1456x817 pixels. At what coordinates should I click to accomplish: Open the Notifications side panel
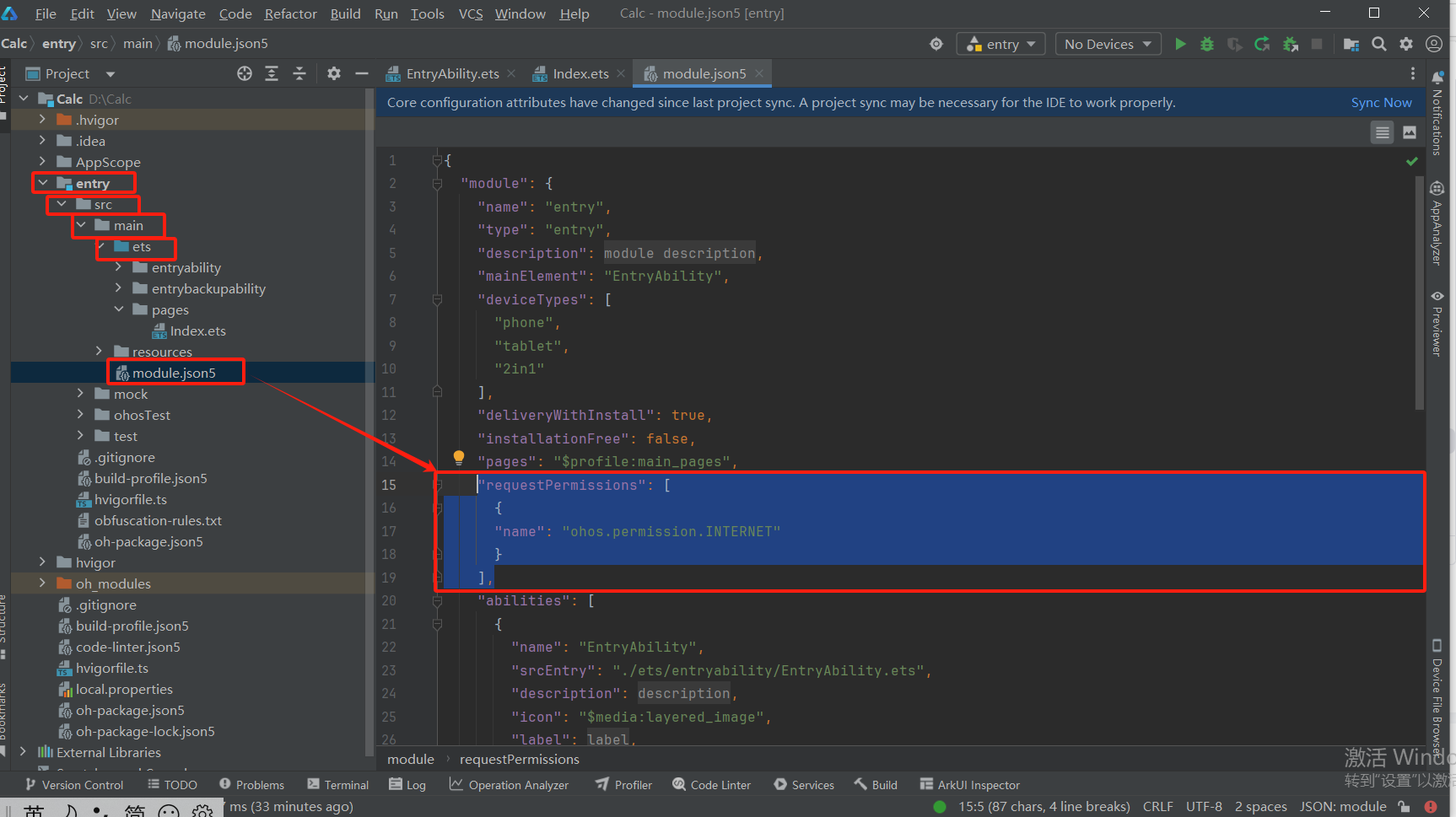[x=1437, y=113]
